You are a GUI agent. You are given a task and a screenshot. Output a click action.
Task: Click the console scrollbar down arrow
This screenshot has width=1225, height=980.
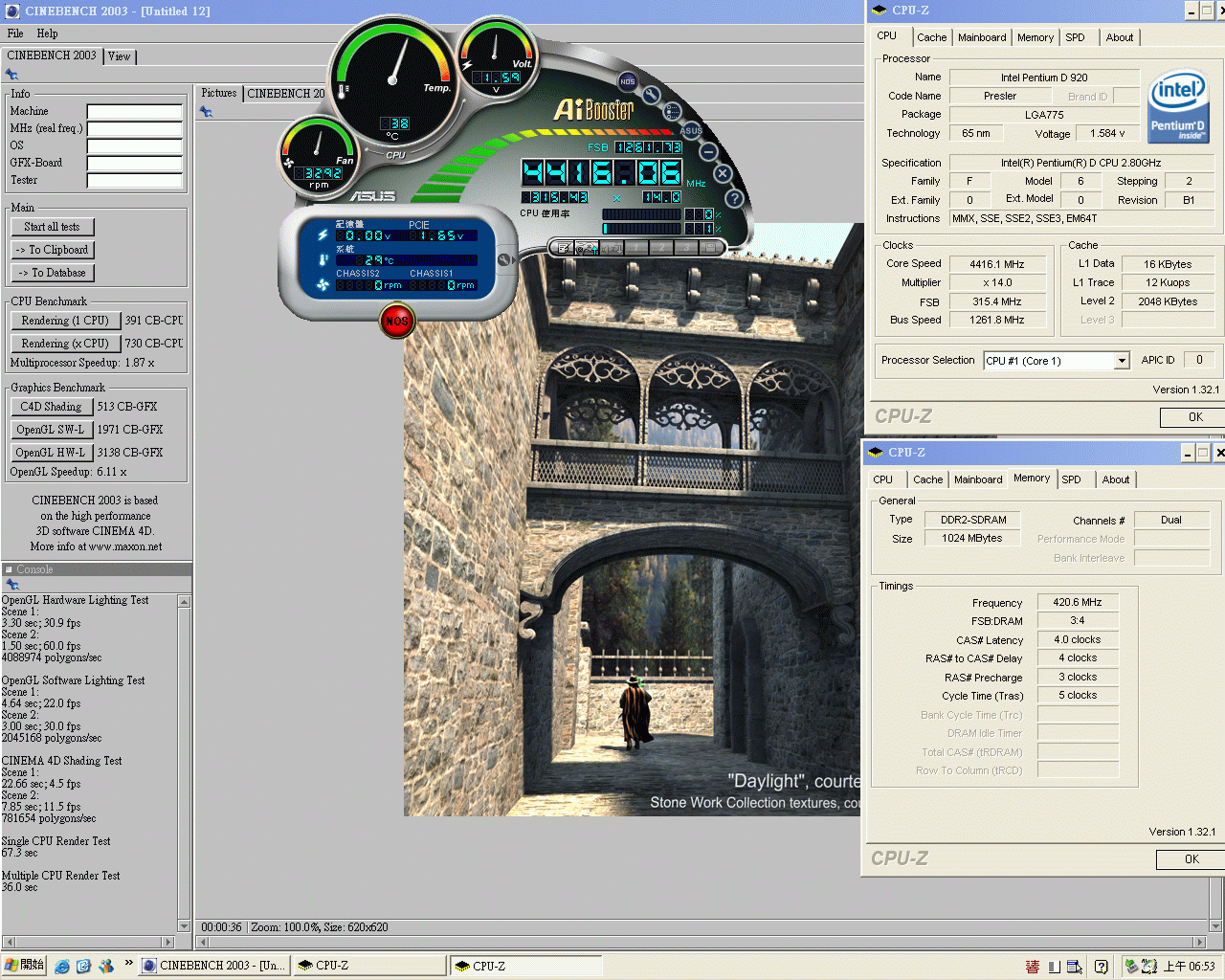click(184, 925)
